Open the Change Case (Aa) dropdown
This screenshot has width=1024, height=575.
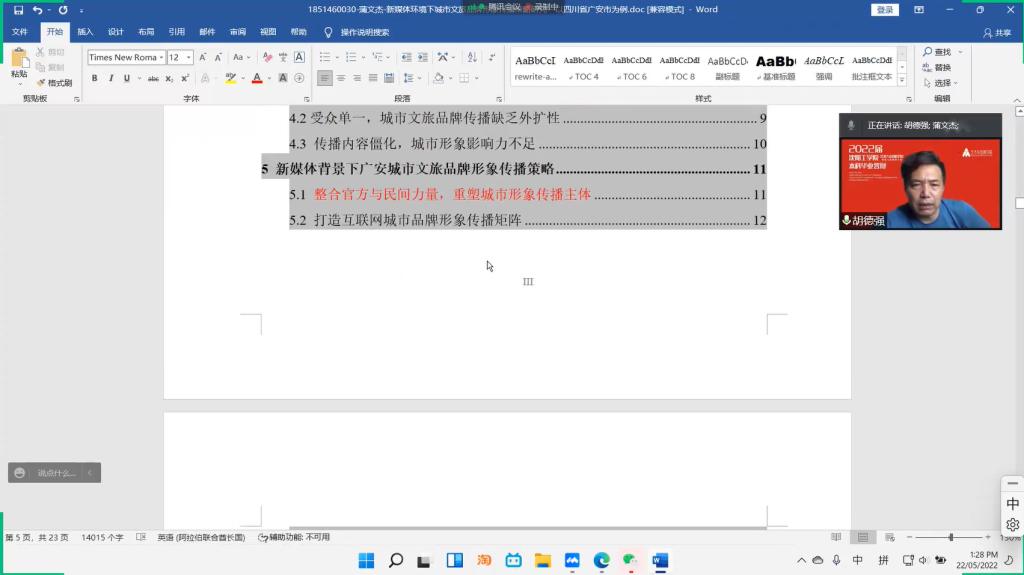242,58
